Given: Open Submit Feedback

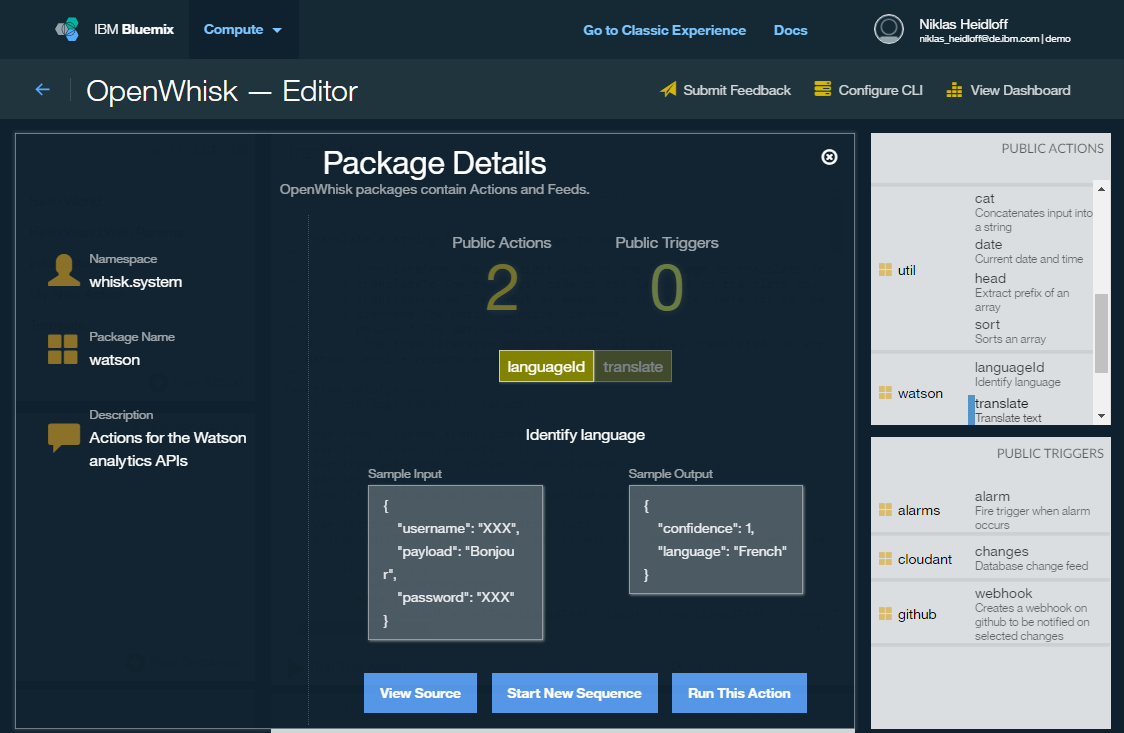Looking at the screenshot, I should pyautogui.click(x=736, y=90).
